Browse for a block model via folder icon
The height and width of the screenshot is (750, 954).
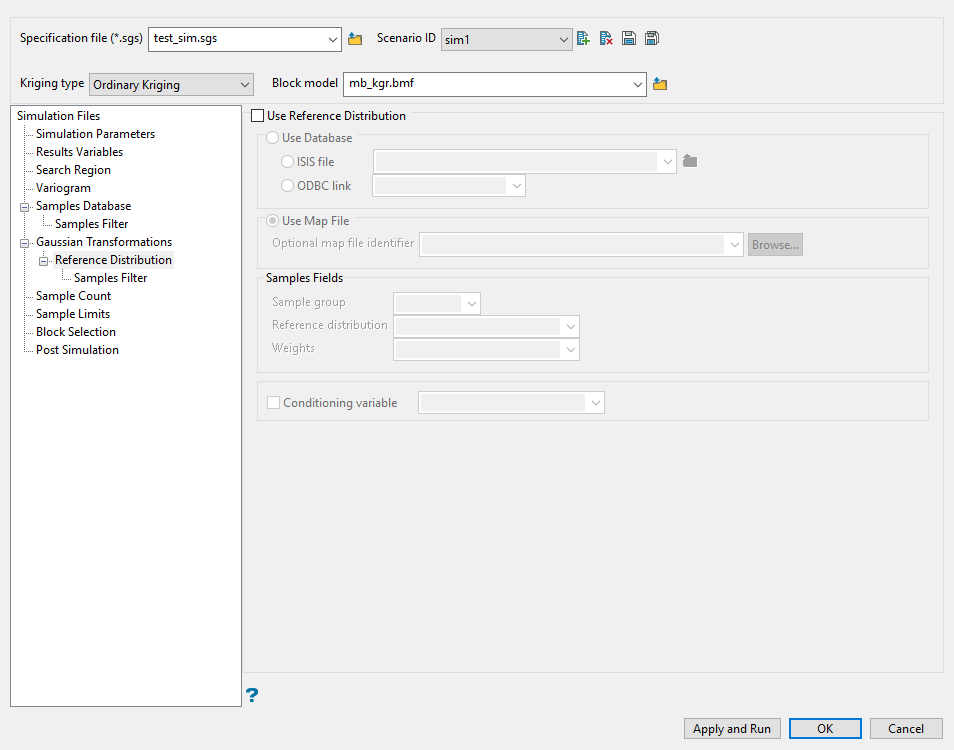coord(660,84)
